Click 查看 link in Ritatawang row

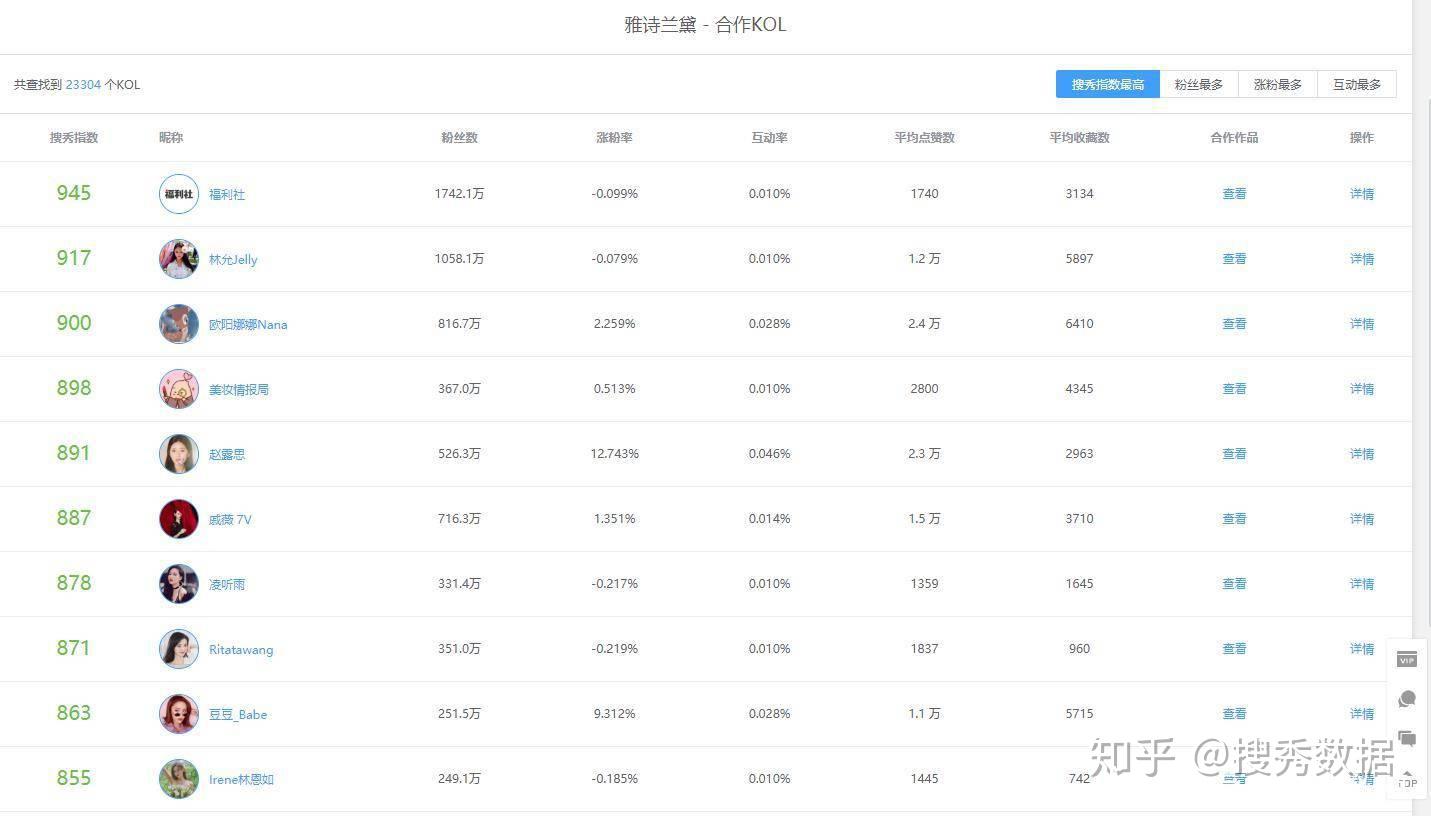point(1234,649)
